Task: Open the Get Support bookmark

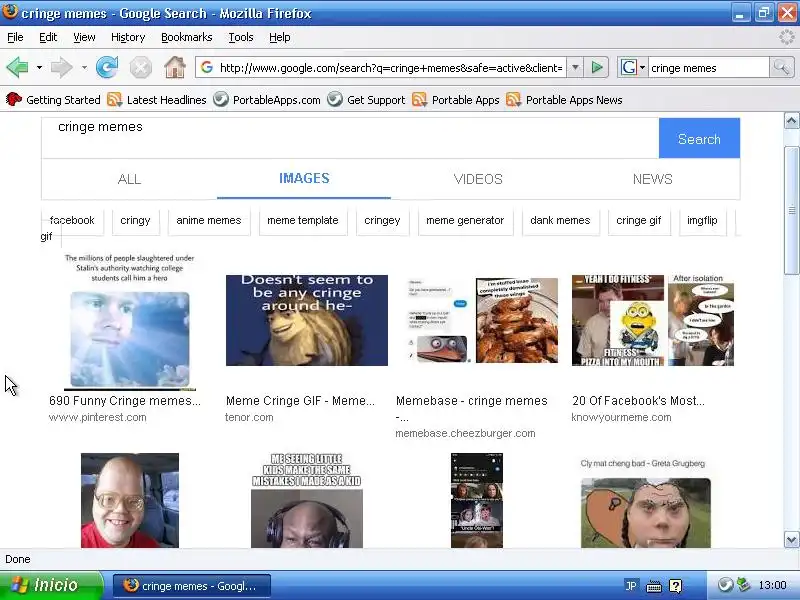Action: (366, 99)
